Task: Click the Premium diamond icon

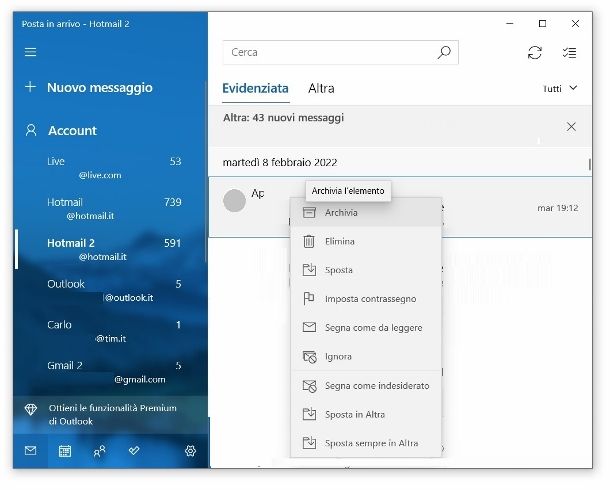Action: (31, 409)
